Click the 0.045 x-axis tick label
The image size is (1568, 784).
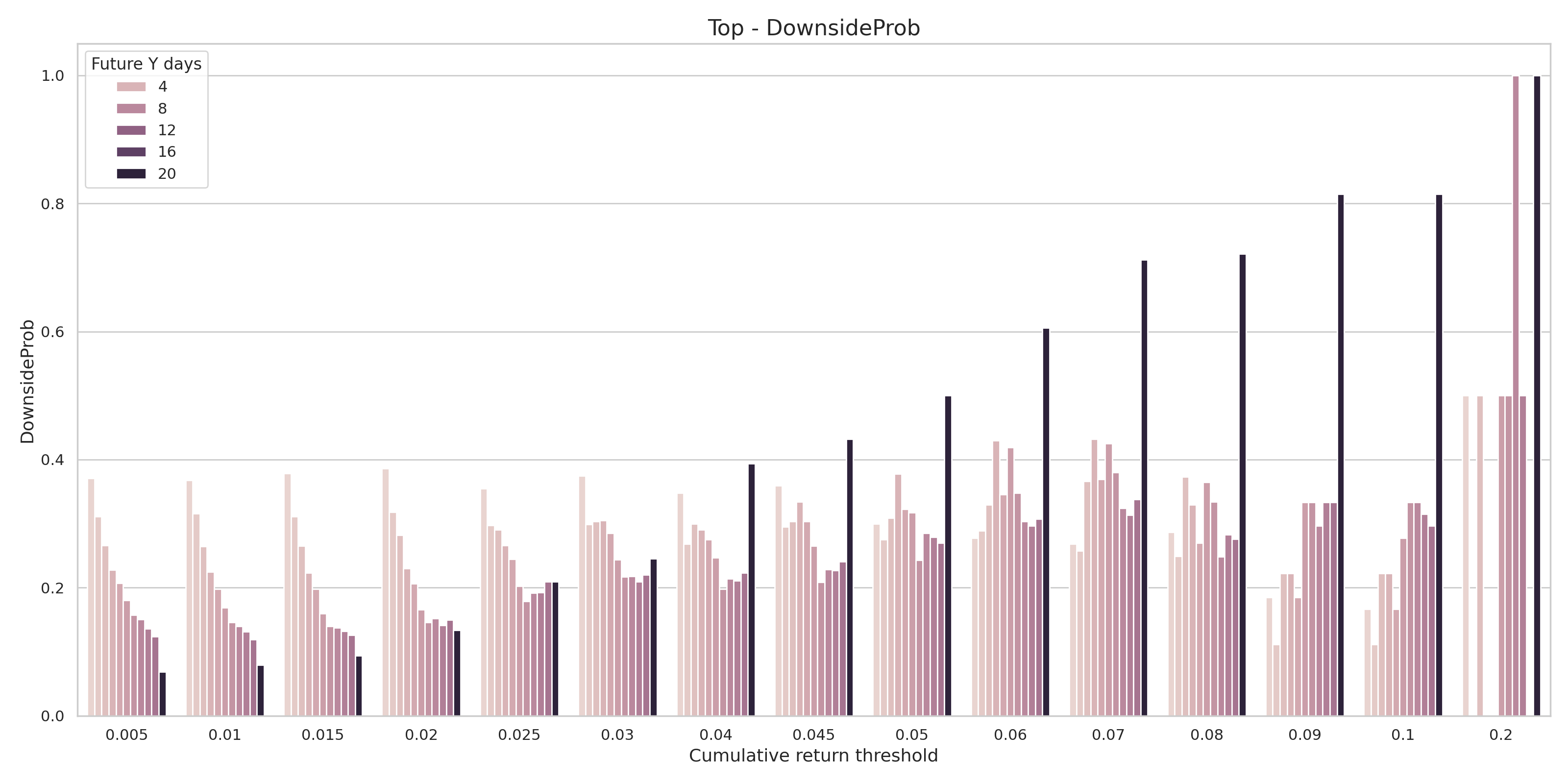pos(813,735)
